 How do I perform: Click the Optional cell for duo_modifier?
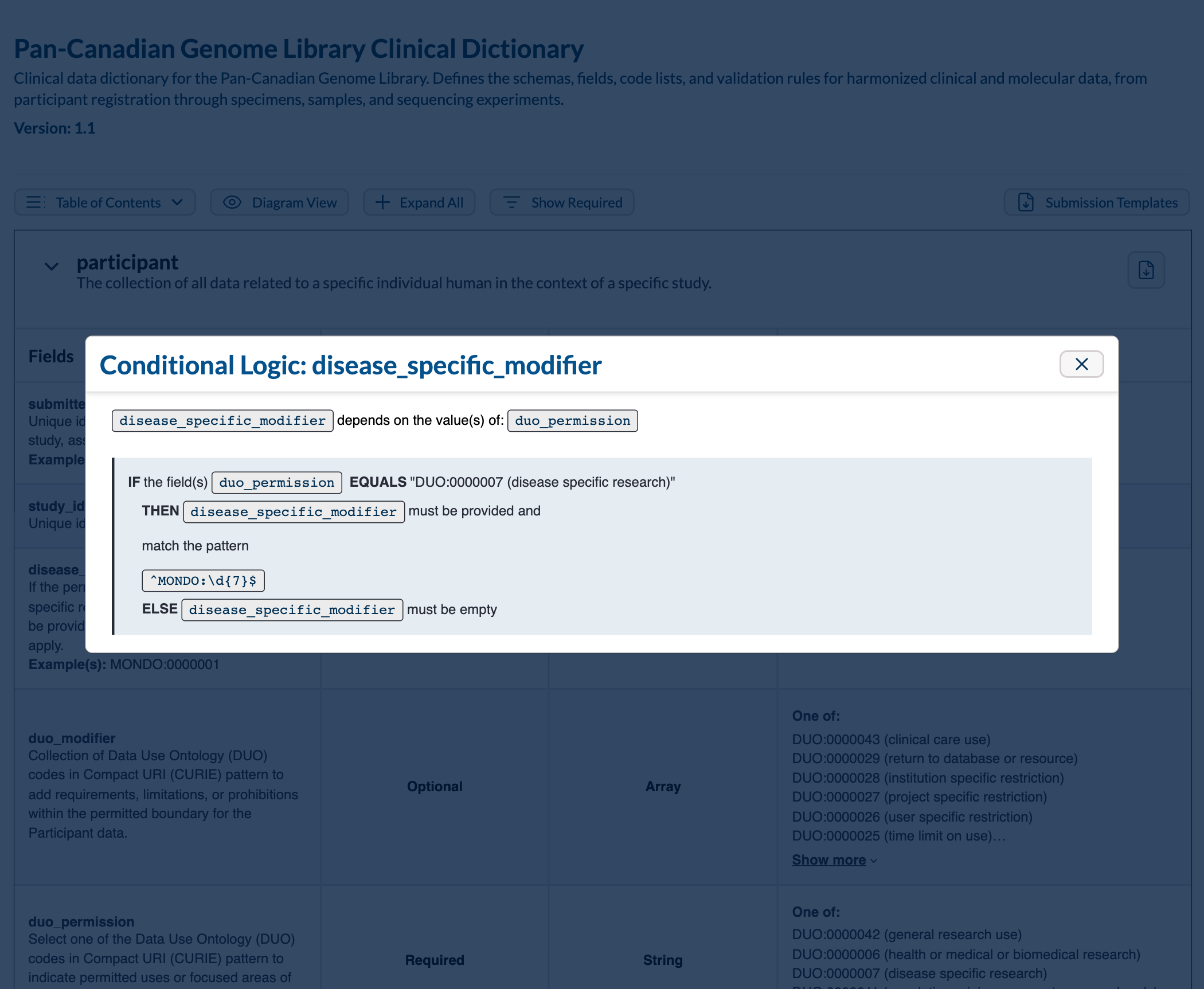coord(435,787)
